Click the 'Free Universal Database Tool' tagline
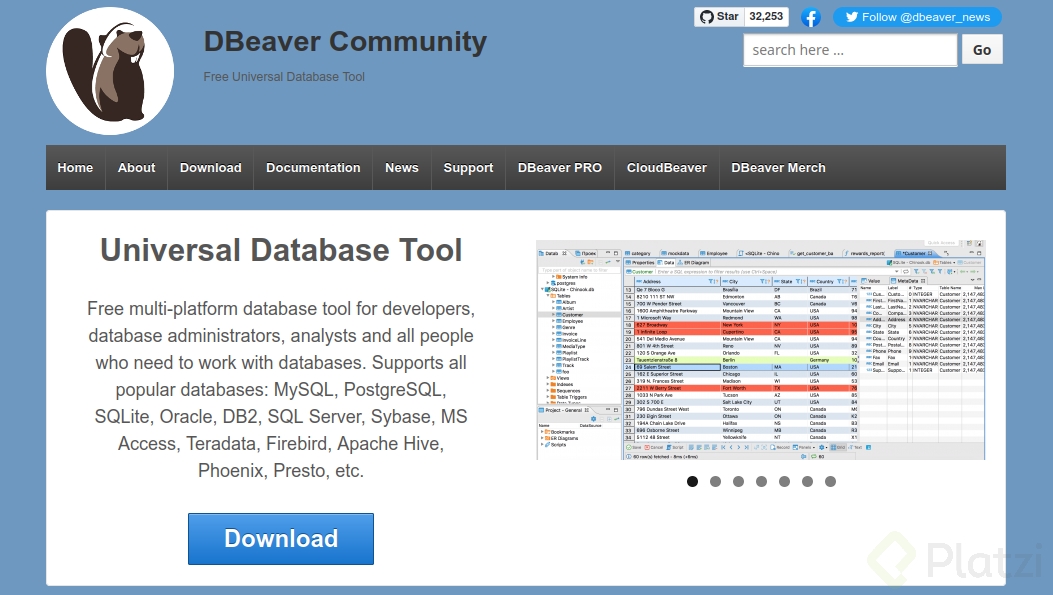The width and height of the screenshot is (1053, 595). click(284, 77)
